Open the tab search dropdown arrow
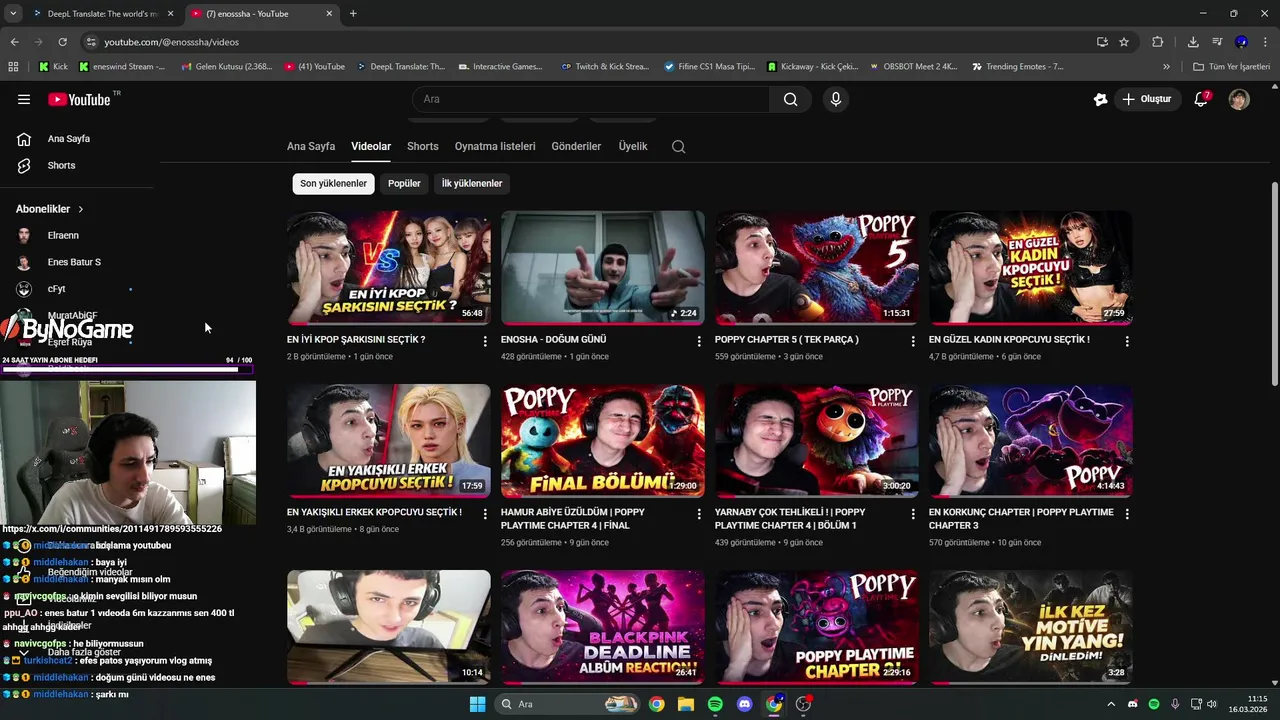The width and height of the screenshot is (1280, 720). 13,14
